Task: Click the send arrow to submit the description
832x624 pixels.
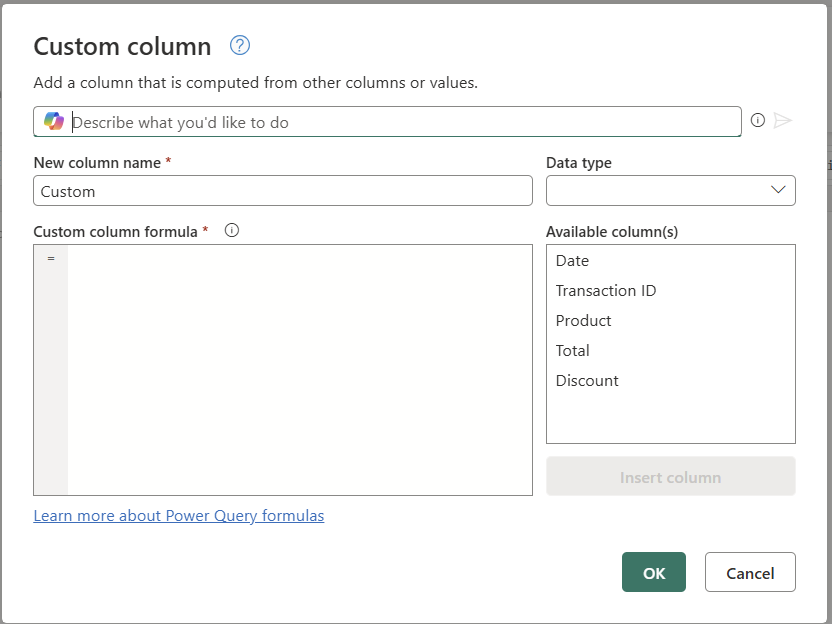Action: coord(784,121)
